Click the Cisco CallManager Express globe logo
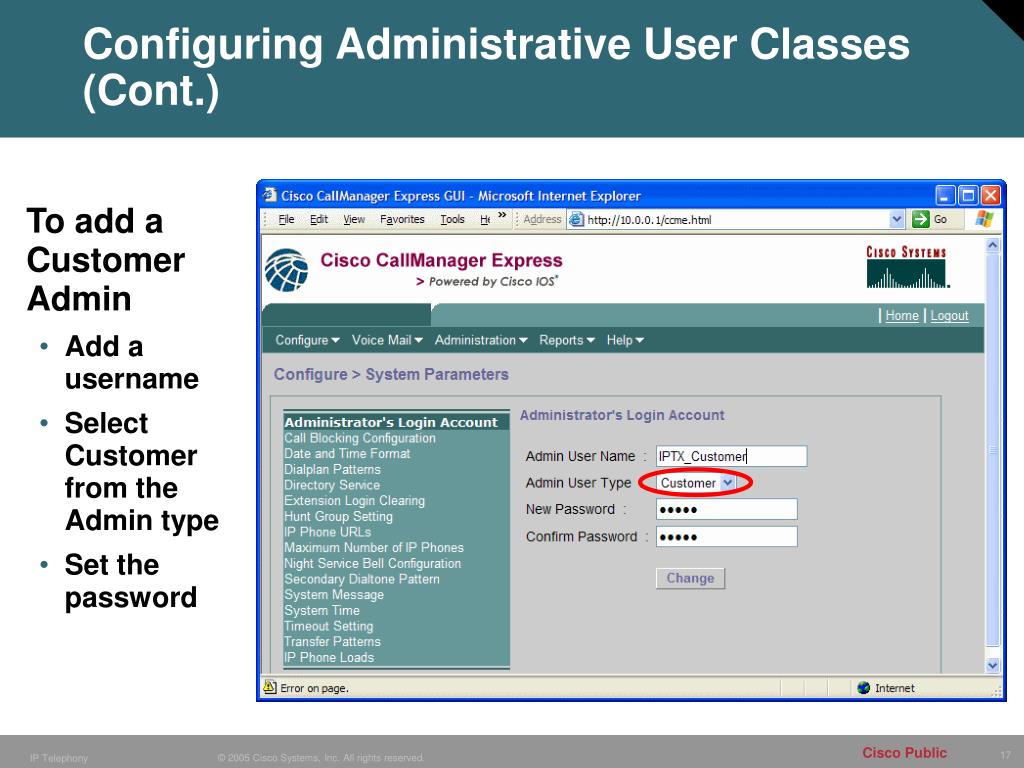The image size is (1024, 768). (287, 270)
